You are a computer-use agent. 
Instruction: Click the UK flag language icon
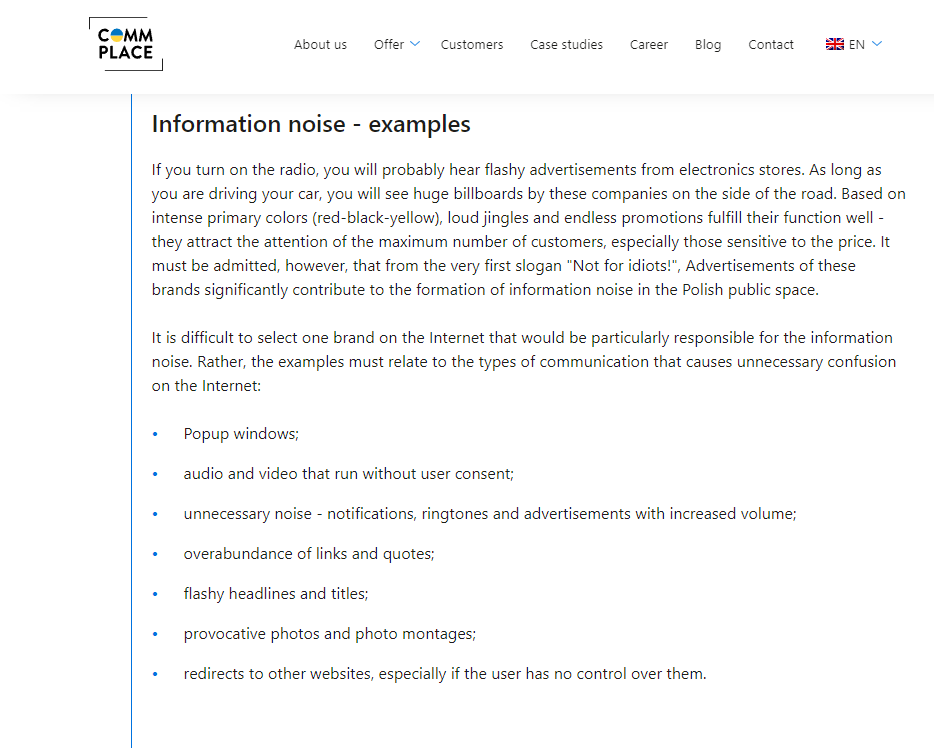pos(835,44)
